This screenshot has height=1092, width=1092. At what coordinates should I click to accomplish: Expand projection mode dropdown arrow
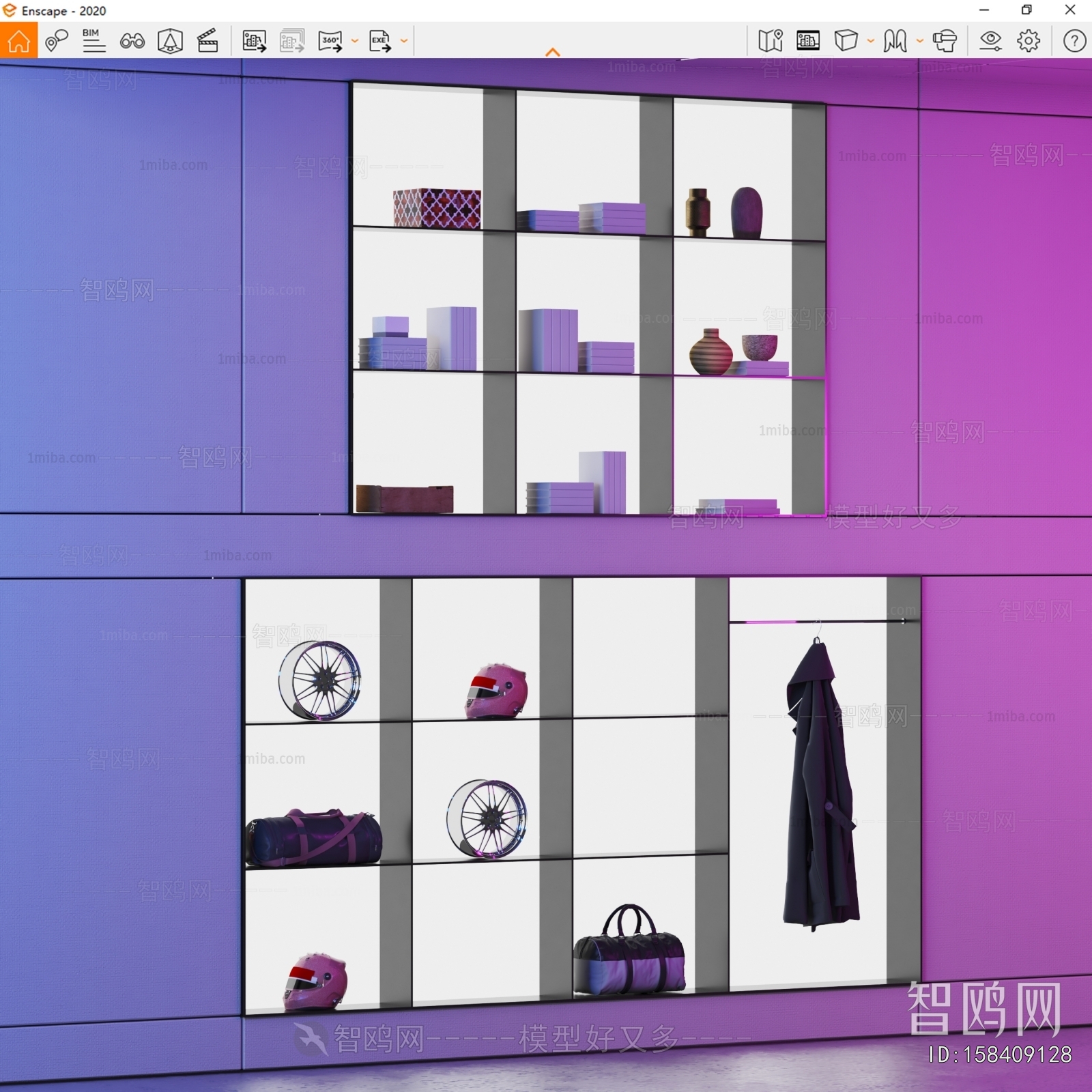871,41
